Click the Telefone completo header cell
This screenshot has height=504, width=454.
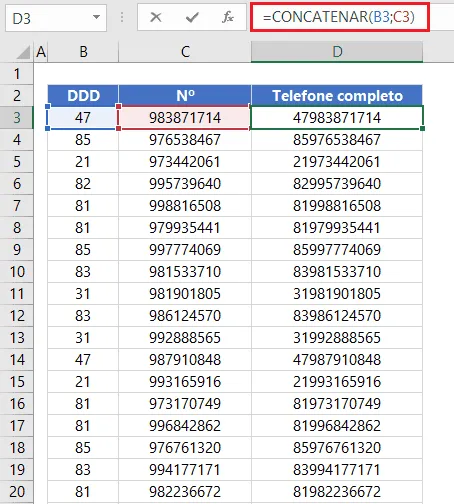tap(337, 96)
